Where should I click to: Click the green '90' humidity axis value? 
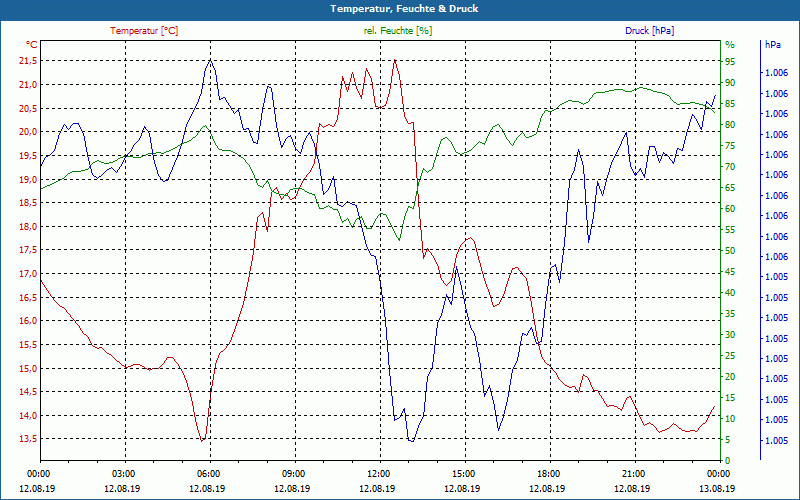coord(730,83)
